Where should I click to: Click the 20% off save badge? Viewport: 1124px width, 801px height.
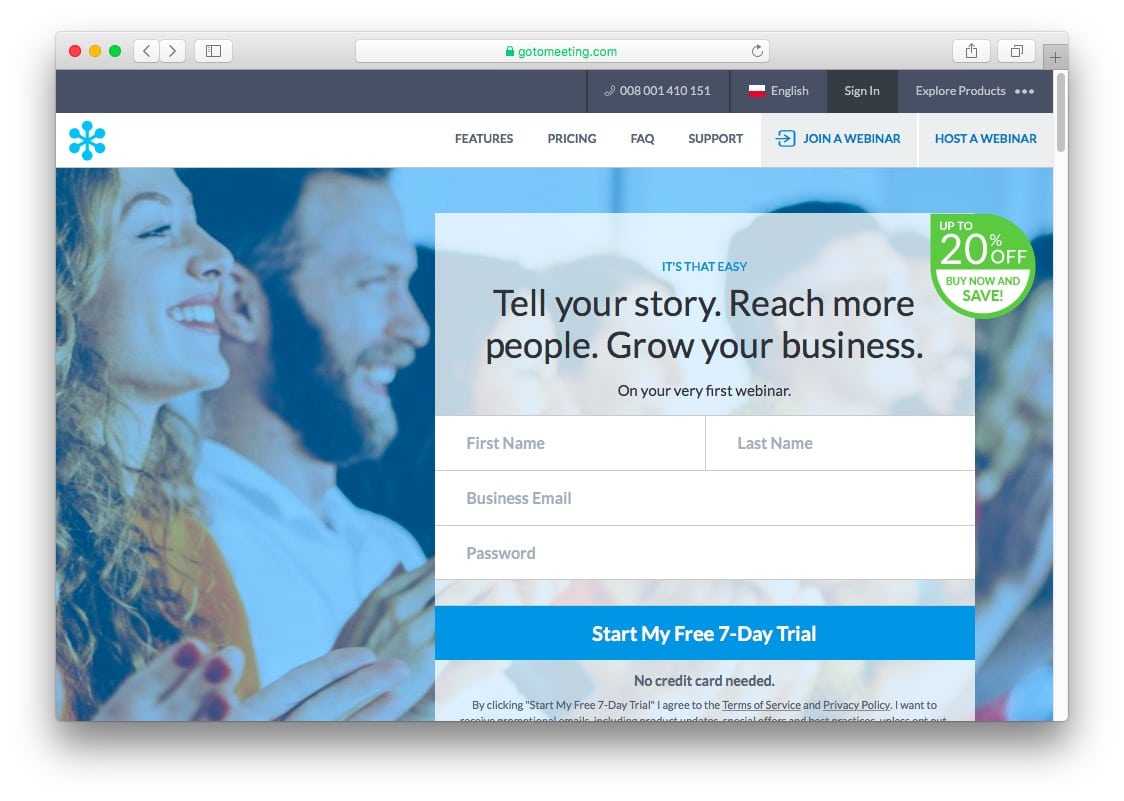click(x=982, y=265)
